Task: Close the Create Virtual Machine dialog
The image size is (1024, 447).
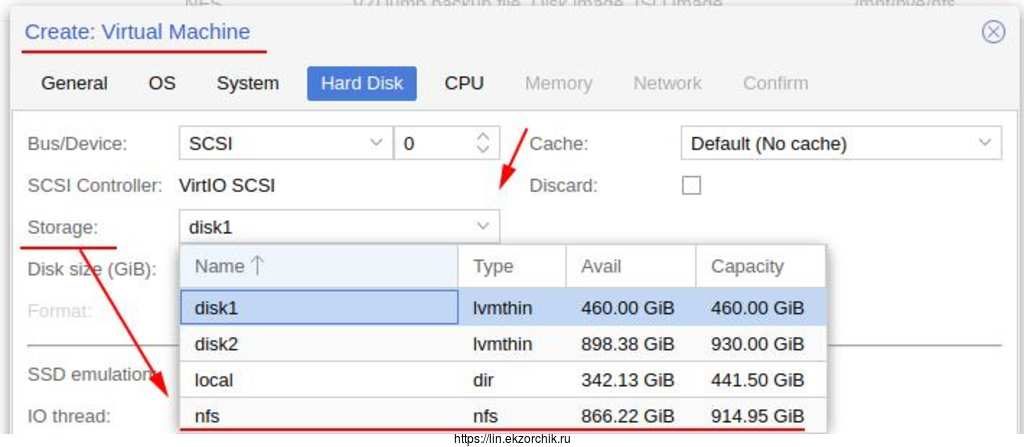Action: coord(992,32)
